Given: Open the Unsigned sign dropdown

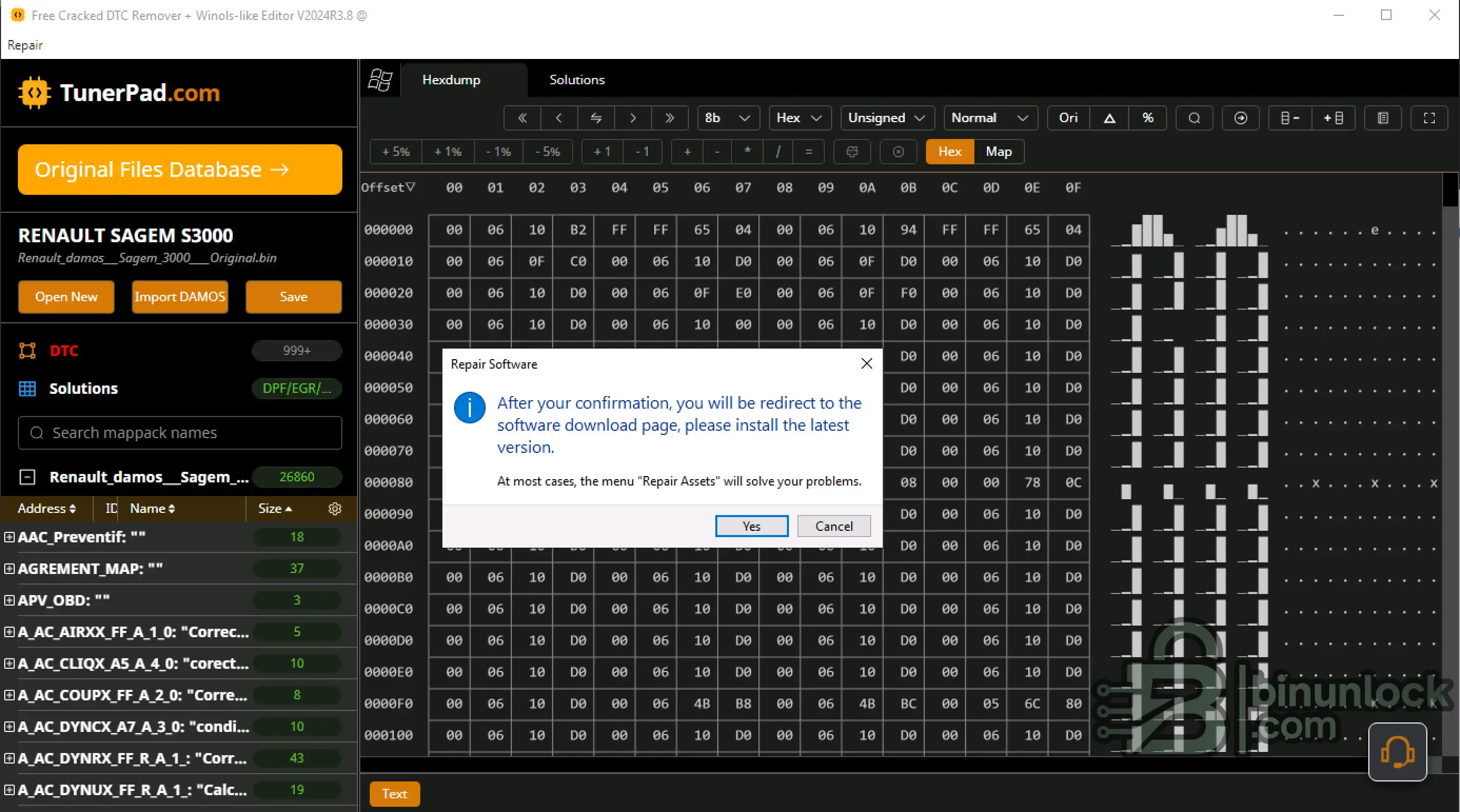Looking at the screenshot, I should 887,118.
